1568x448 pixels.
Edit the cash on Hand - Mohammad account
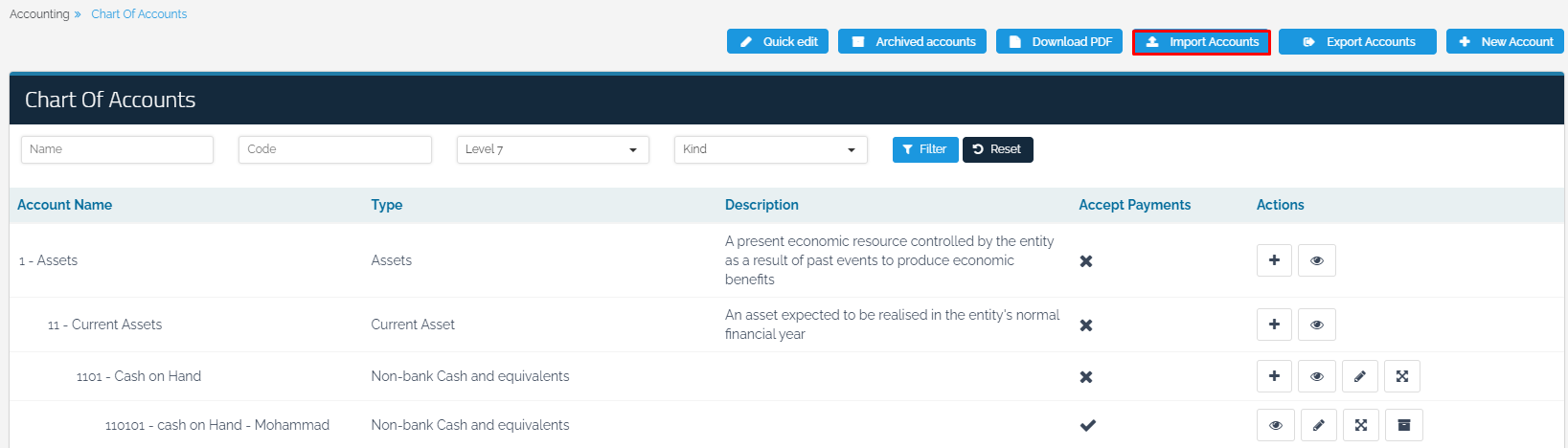(1318, 425)
